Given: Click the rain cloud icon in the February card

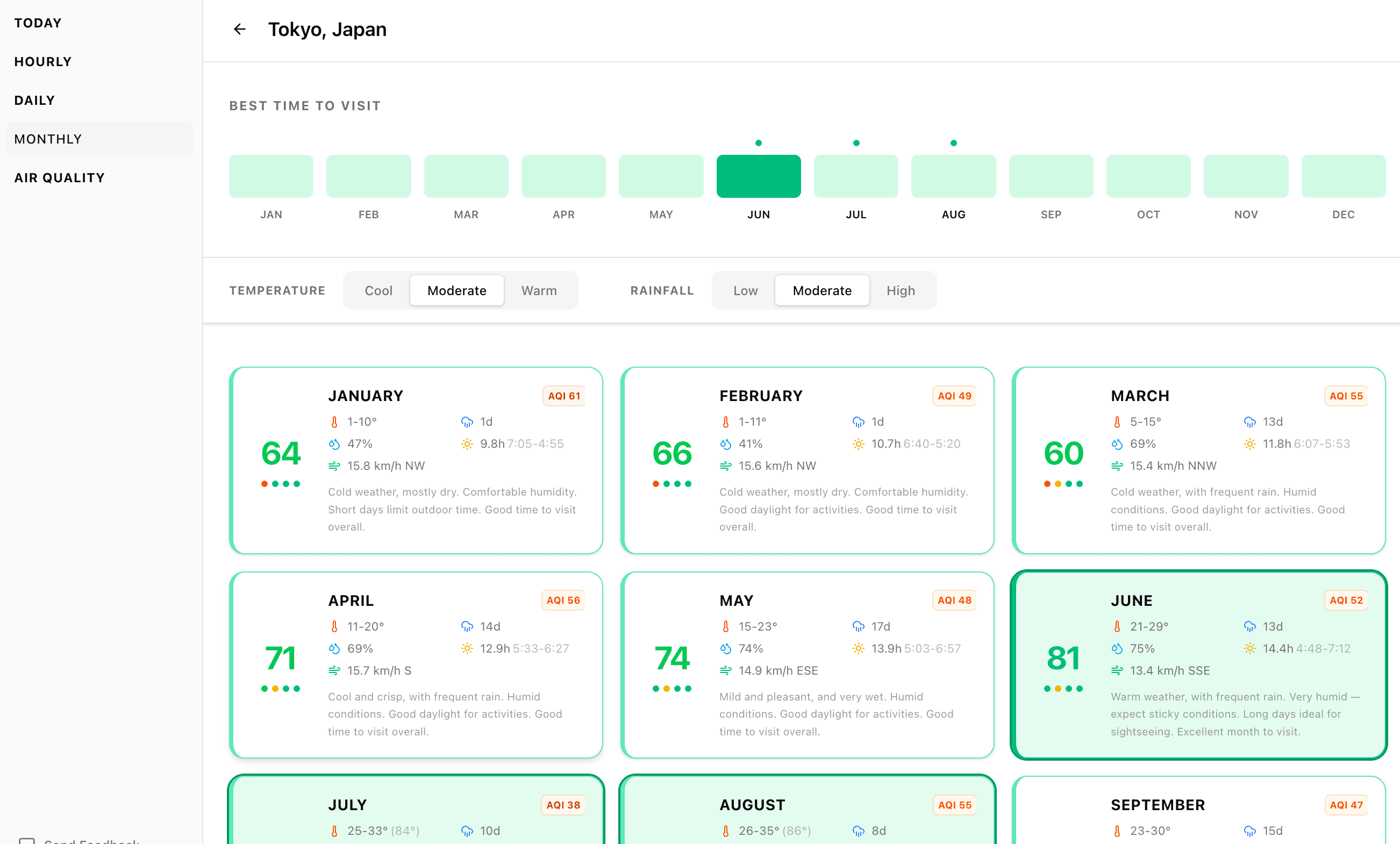Looking at the screenshot, I should pyautogui.click(x=858, y=422).
